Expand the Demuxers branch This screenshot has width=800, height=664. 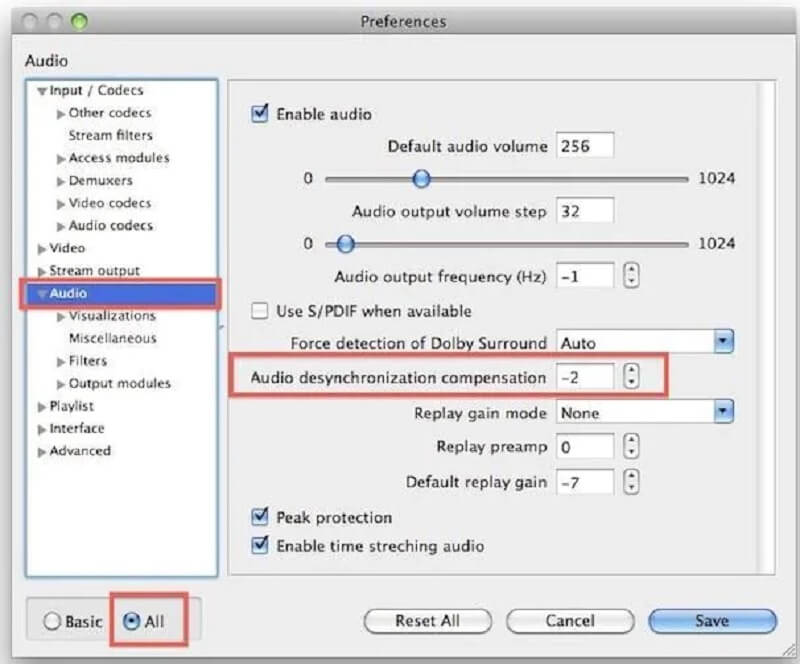click(x=60, y=180)
